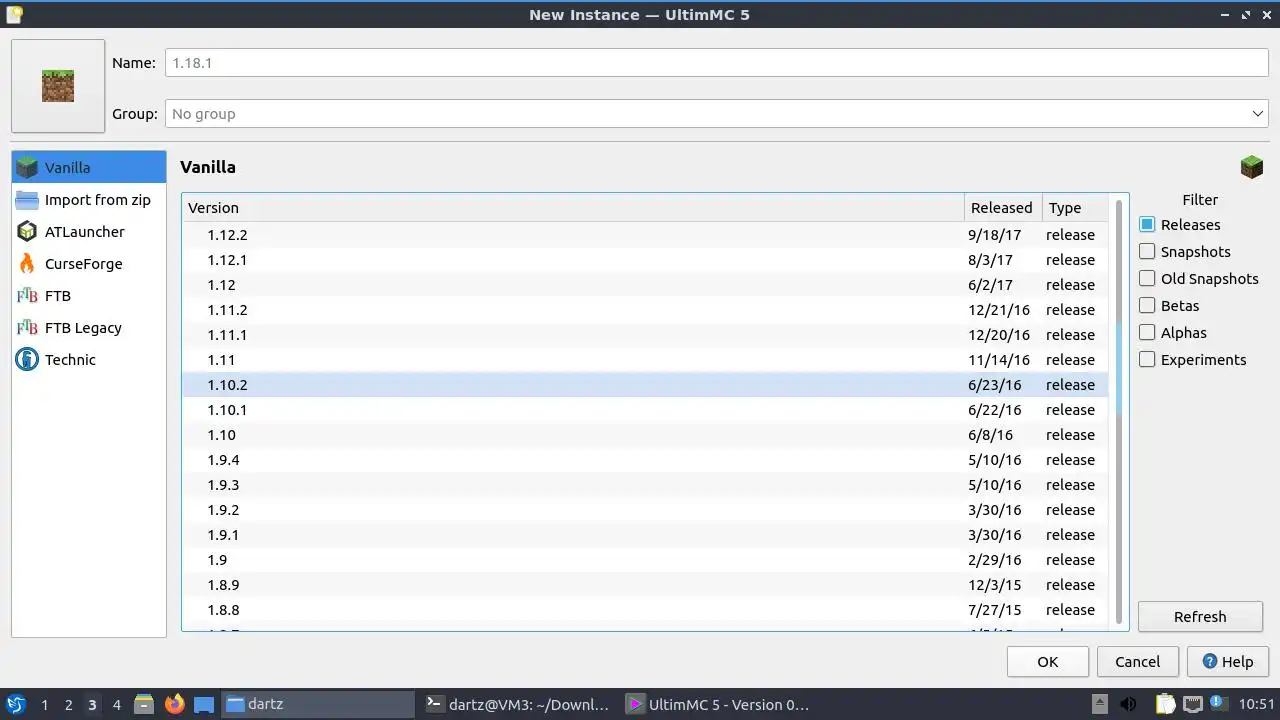Open the ATLauncher modpack source
This screenshot has width=1280, height=720.
point(89,231)
